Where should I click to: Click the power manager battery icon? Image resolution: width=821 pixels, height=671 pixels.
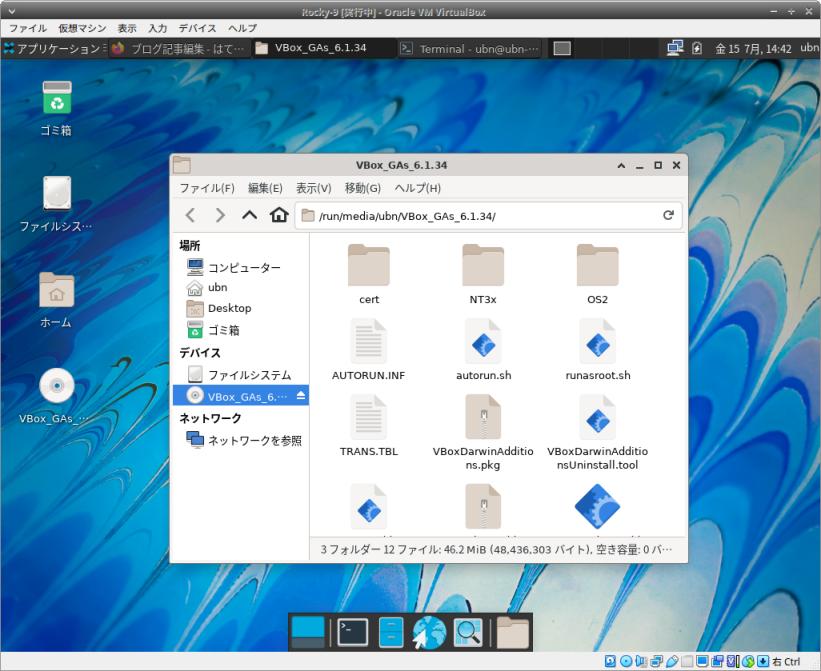tap(697, 48)
